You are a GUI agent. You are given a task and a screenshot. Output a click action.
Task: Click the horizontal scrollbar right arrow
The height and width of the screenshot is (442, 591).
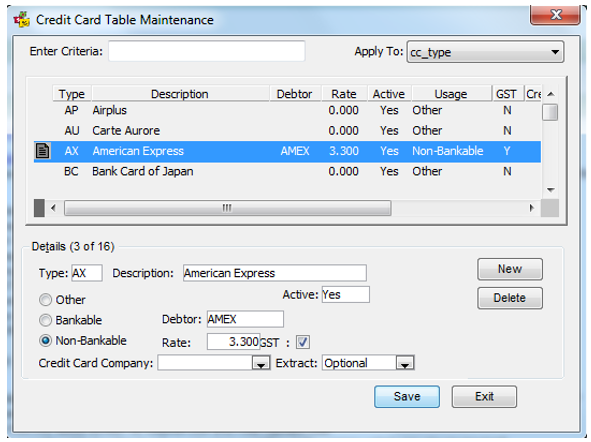[x=531, y=208]
